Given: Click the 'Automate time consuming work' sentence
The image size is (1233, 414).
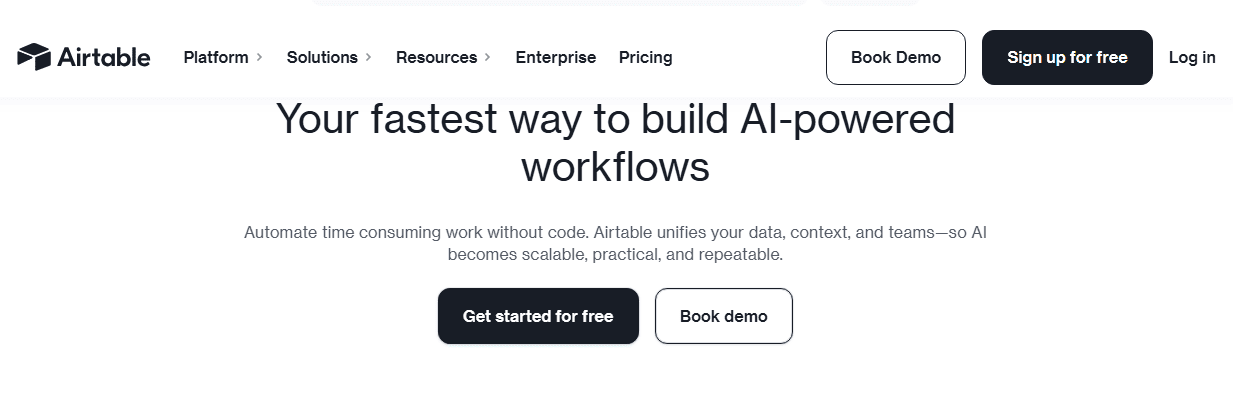Looking at the screenshot, I should [415, 232].
